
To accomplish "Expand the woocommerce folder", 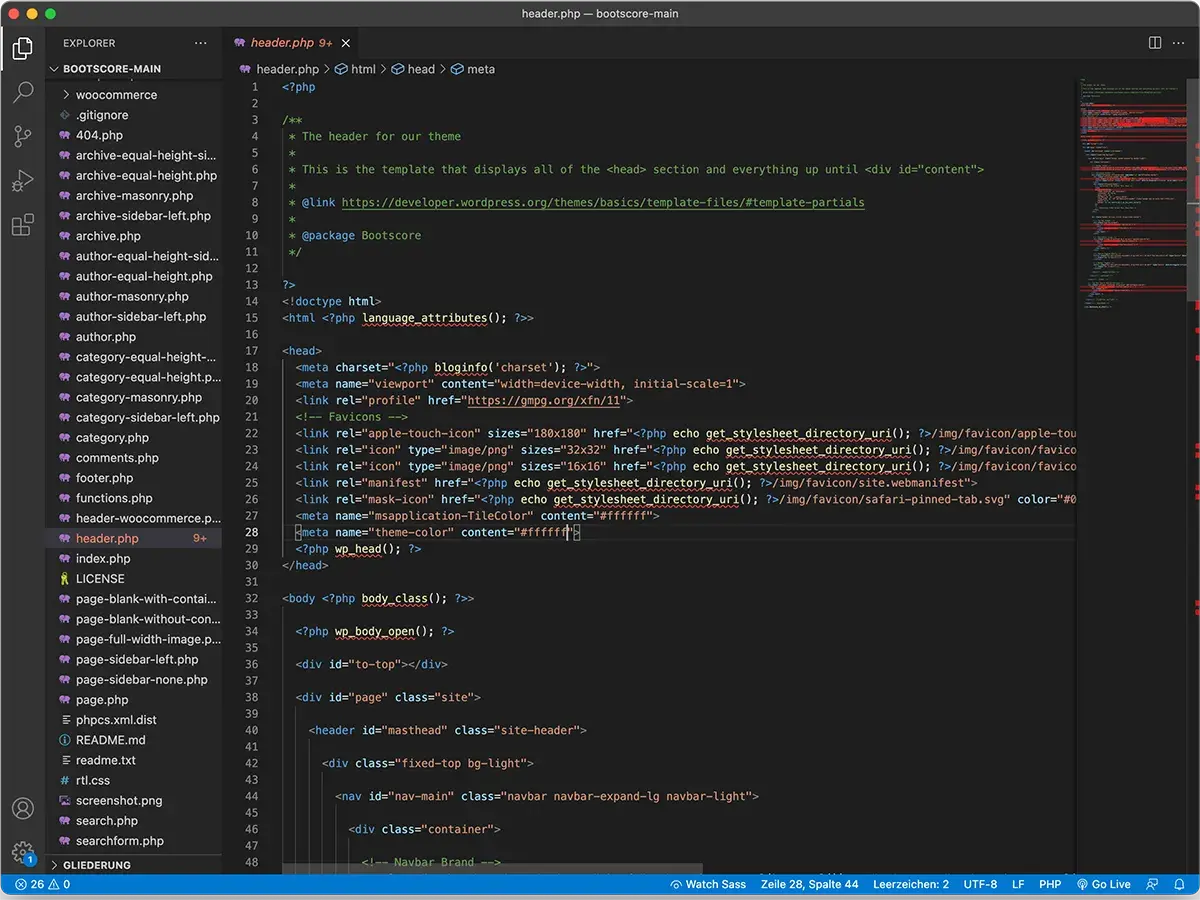I will 134,95.
